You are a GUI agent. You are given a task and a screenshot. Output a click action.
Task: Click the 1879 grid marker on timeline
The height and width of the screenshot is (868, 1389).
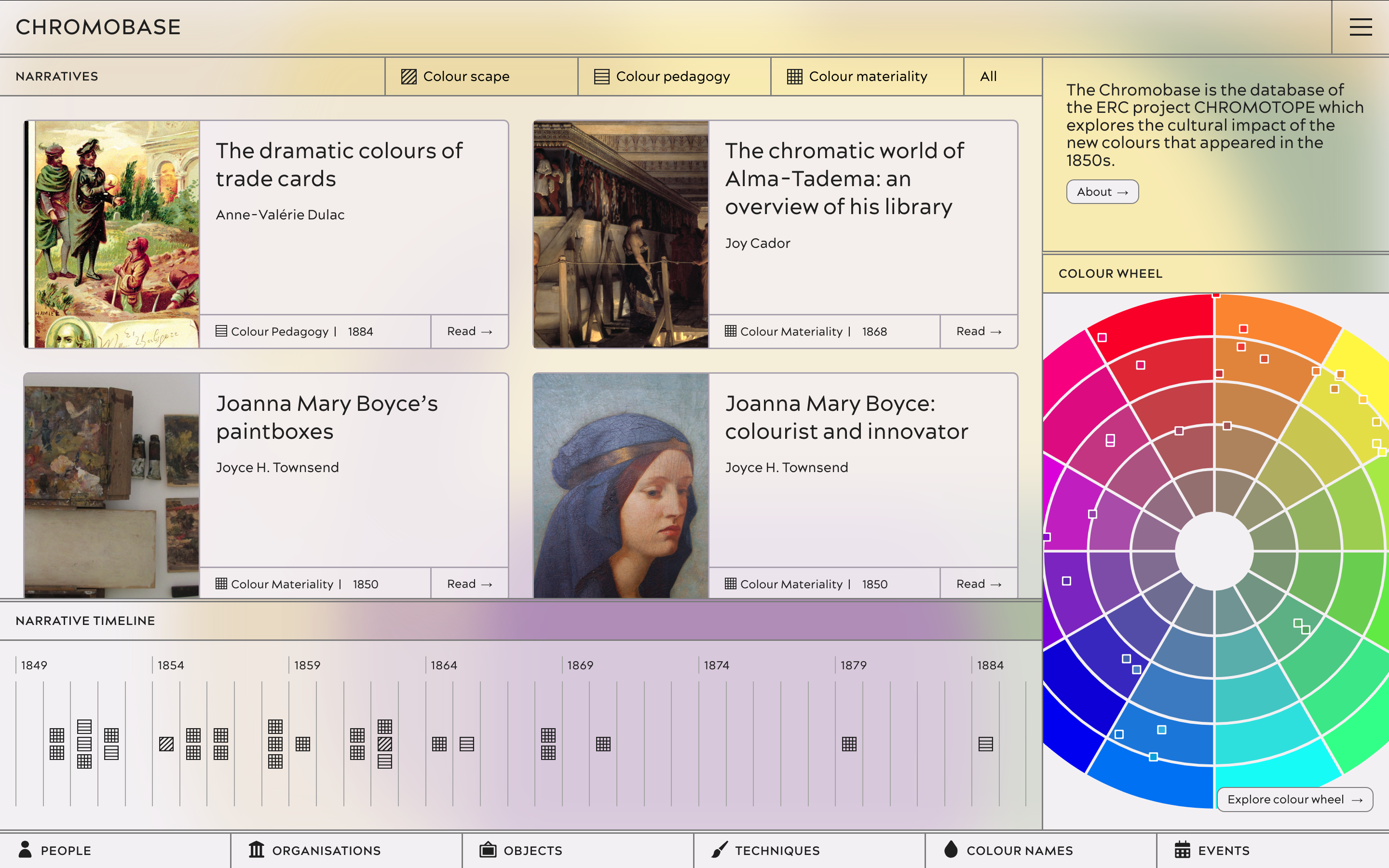click(849, 744)
